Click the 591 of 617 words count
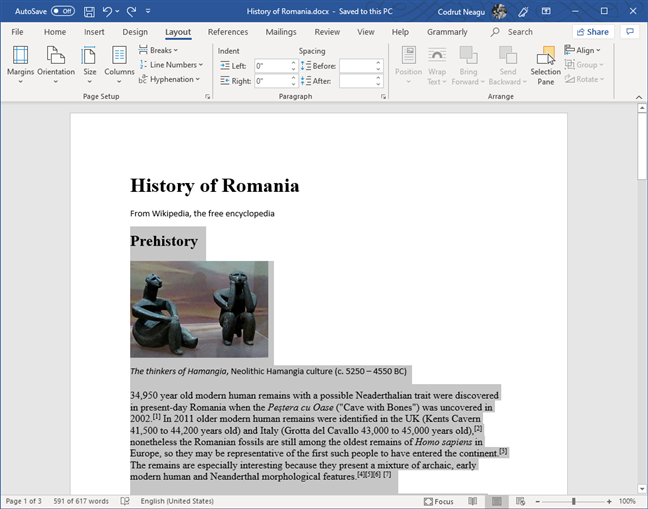 [x=81, y=501]
